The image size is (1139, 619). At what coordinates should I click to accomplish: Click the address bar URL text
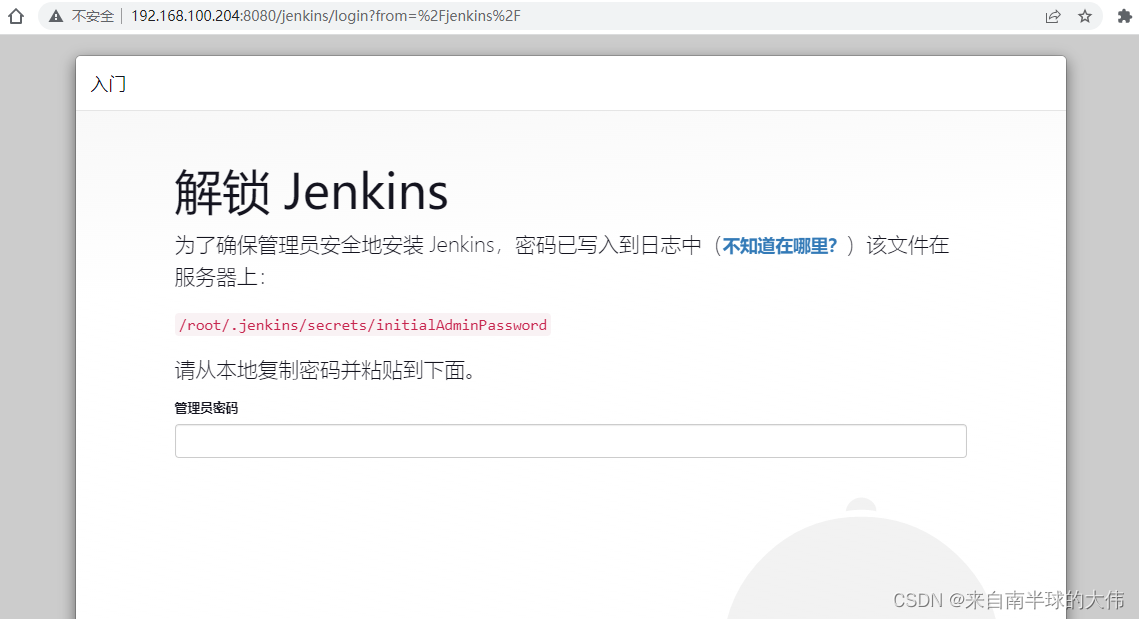click(325, 16)
